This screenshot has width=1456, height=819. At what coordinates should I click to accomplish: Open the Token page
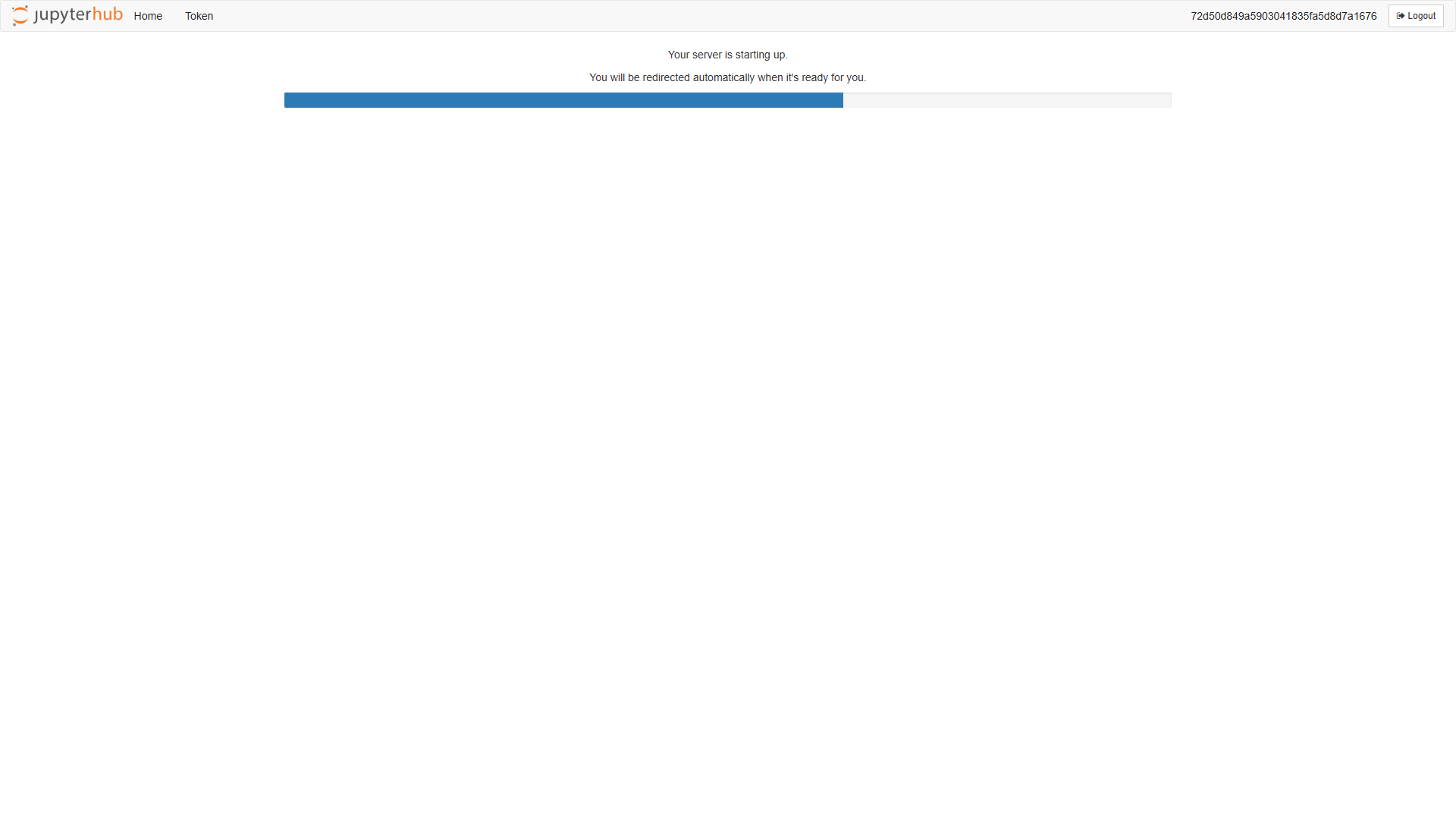199,16
